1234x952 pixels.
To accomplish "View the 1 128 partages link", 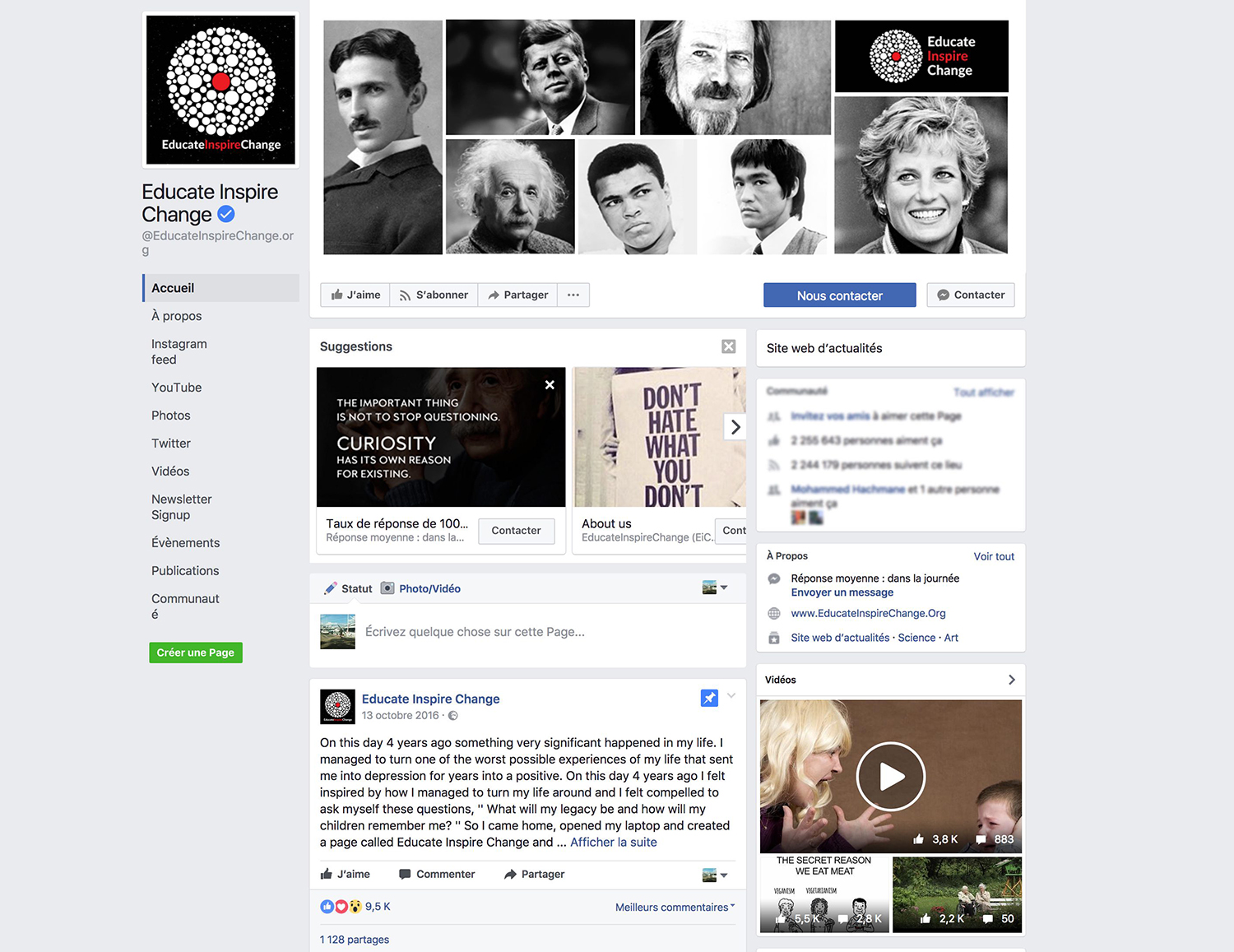I will (x=355, y=940).
